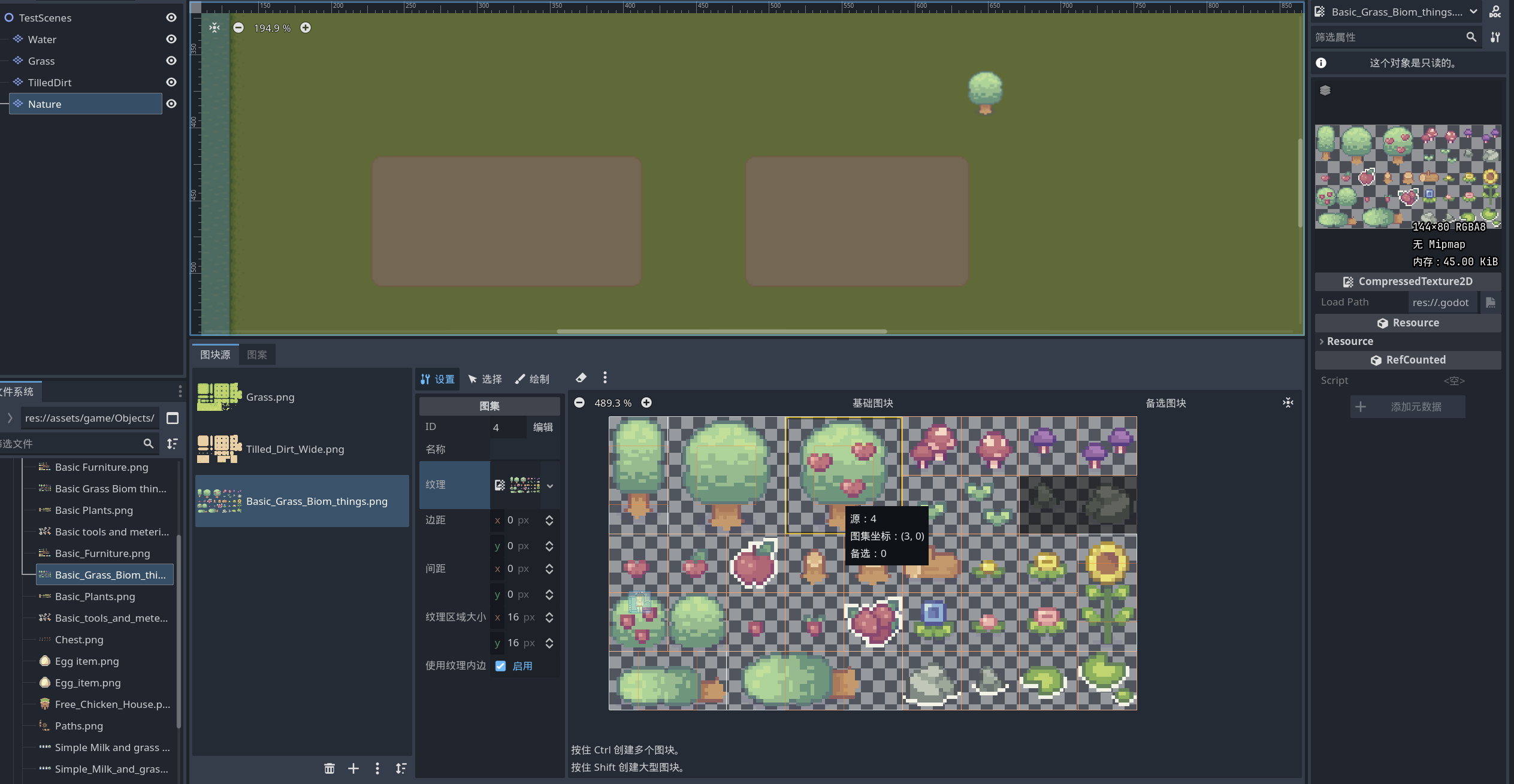Click the eraser tool icon

point(581,378)
